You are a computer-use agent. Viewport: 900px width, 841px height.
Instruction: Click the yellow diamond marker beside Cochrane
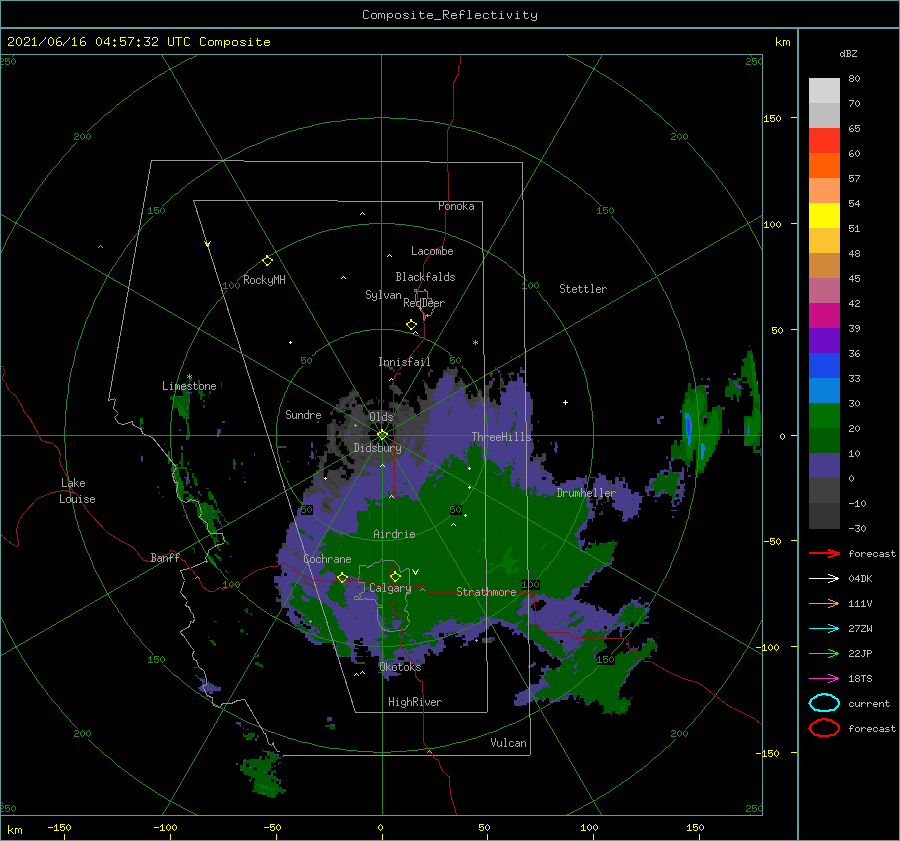(x=342, y=578)
